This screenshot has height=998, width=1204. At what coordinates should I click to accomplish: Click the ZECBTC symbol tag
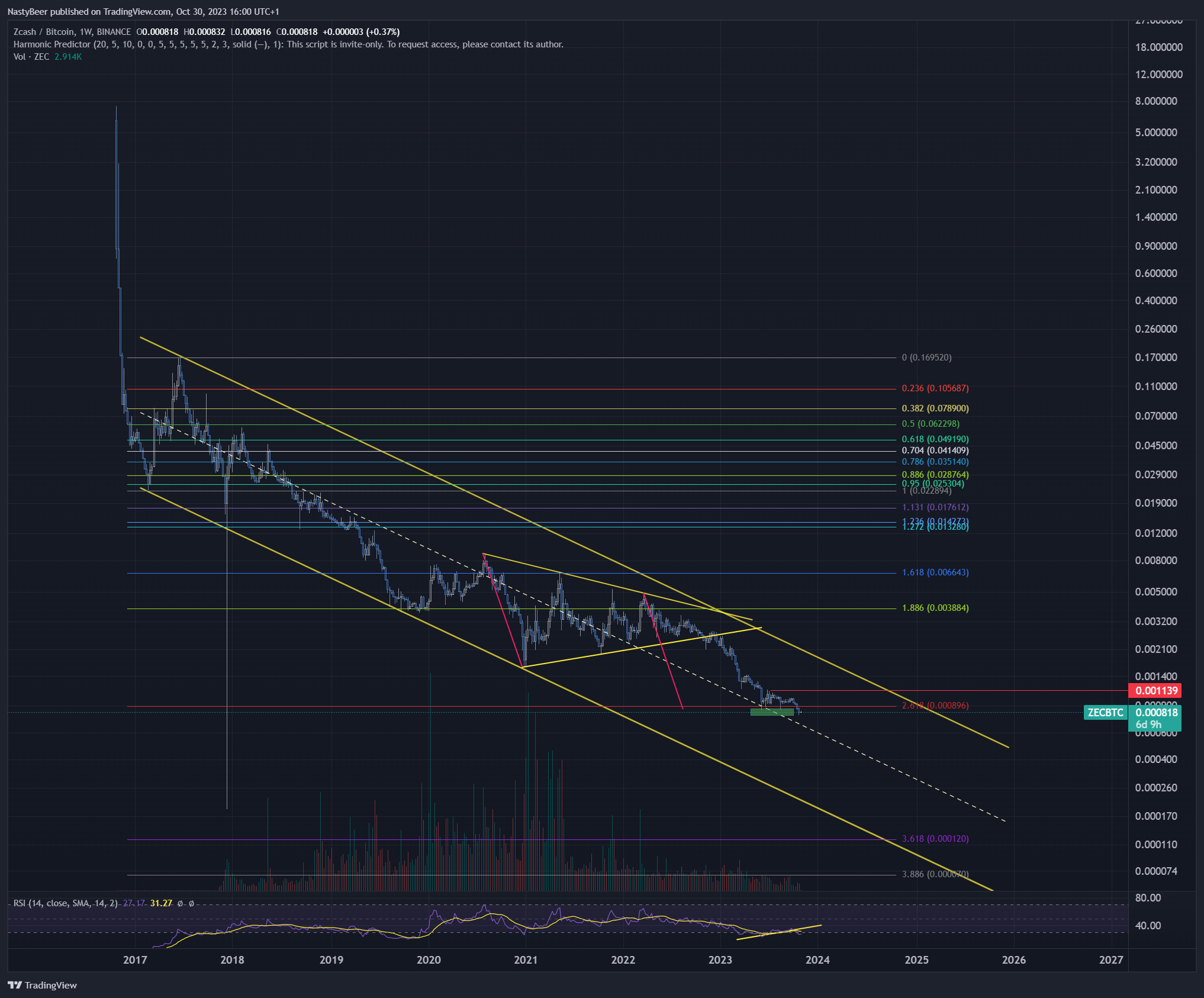(x=1105, y=713)
